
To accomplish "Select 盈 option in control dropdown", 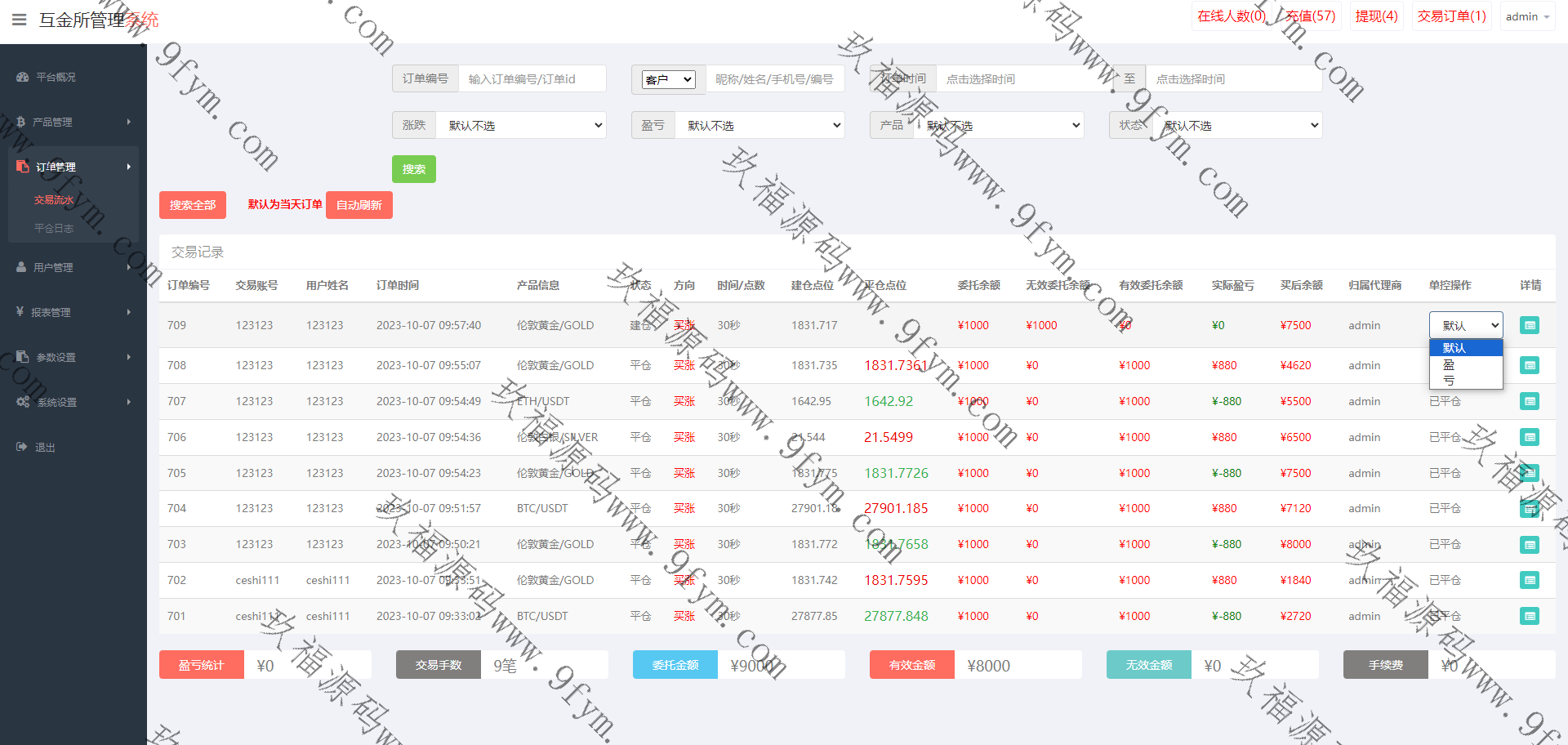I will click(x=1449, y=364).
